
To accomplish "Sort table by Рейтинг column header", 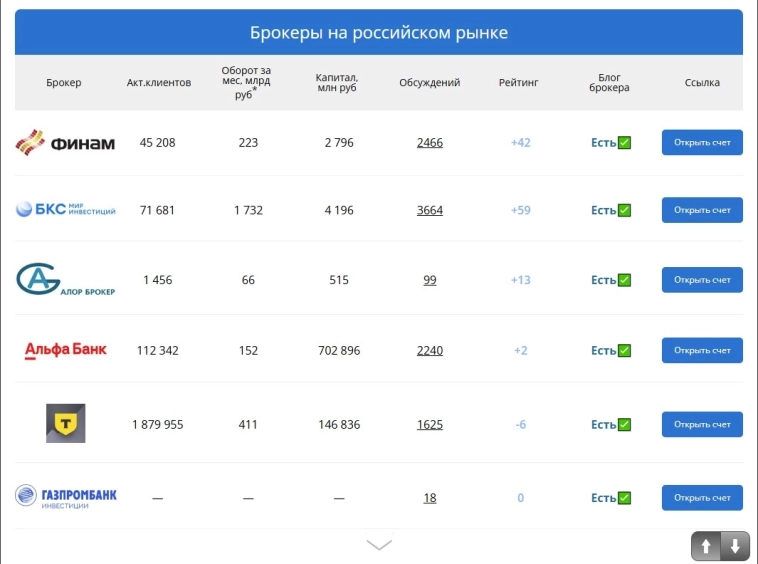I will pos(518,83).
